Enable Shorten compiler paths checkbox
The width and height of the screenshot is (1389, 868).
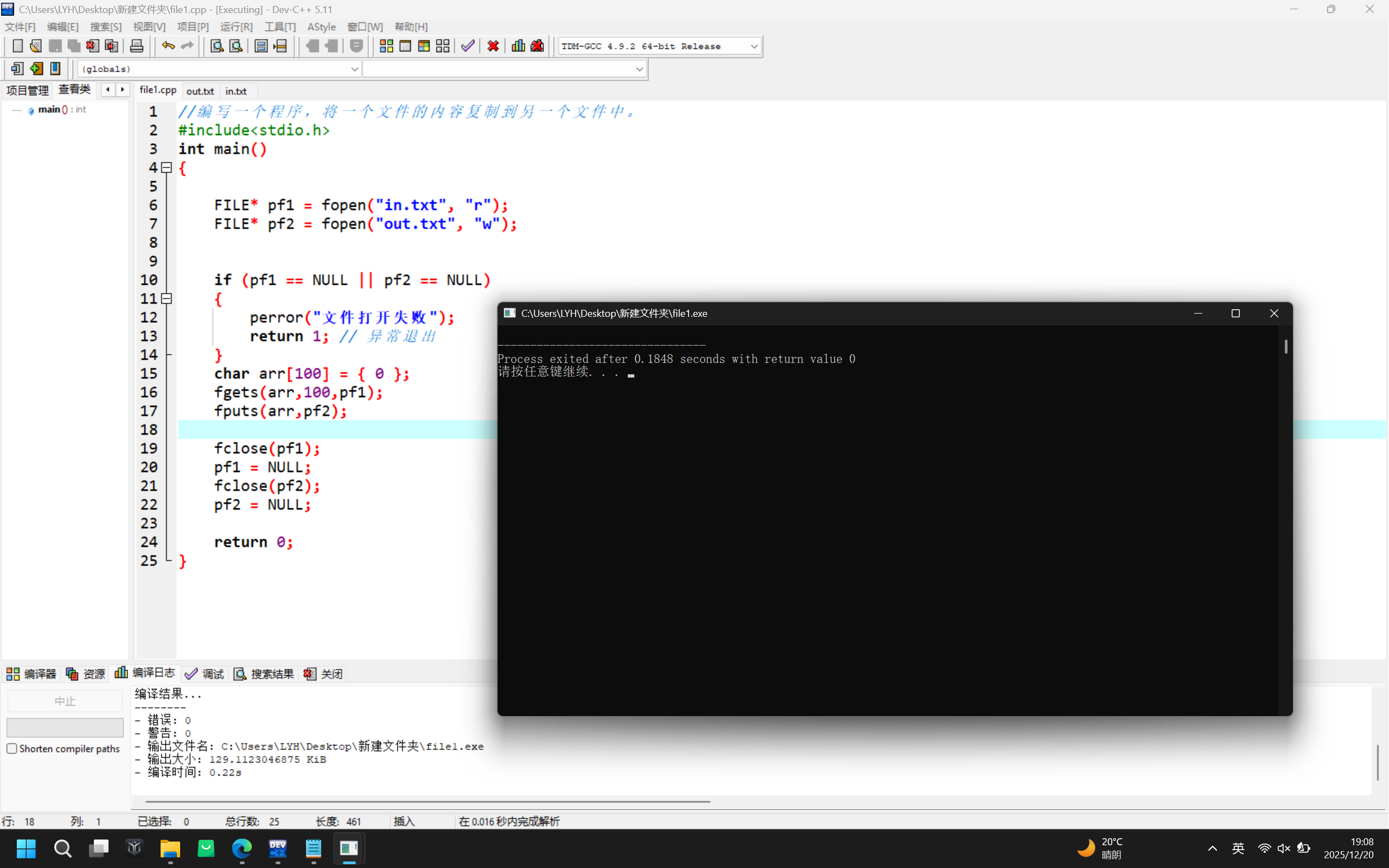coord(12,749)
